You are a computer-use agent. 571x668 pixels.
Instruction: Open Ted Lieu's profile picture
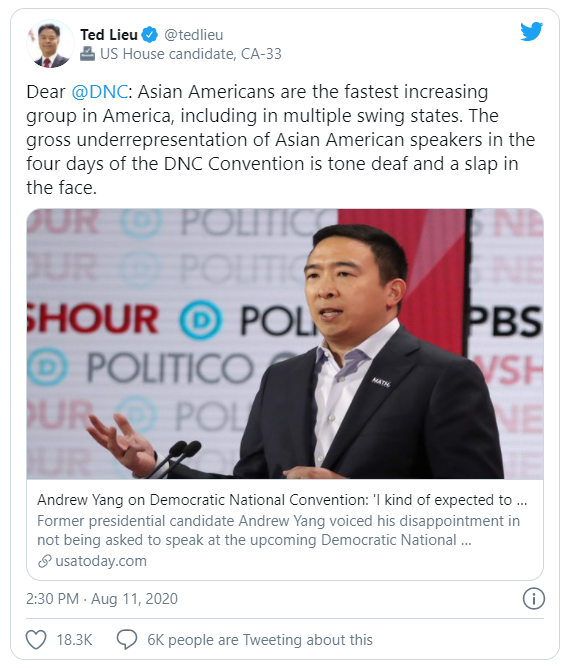coord(50,43)
